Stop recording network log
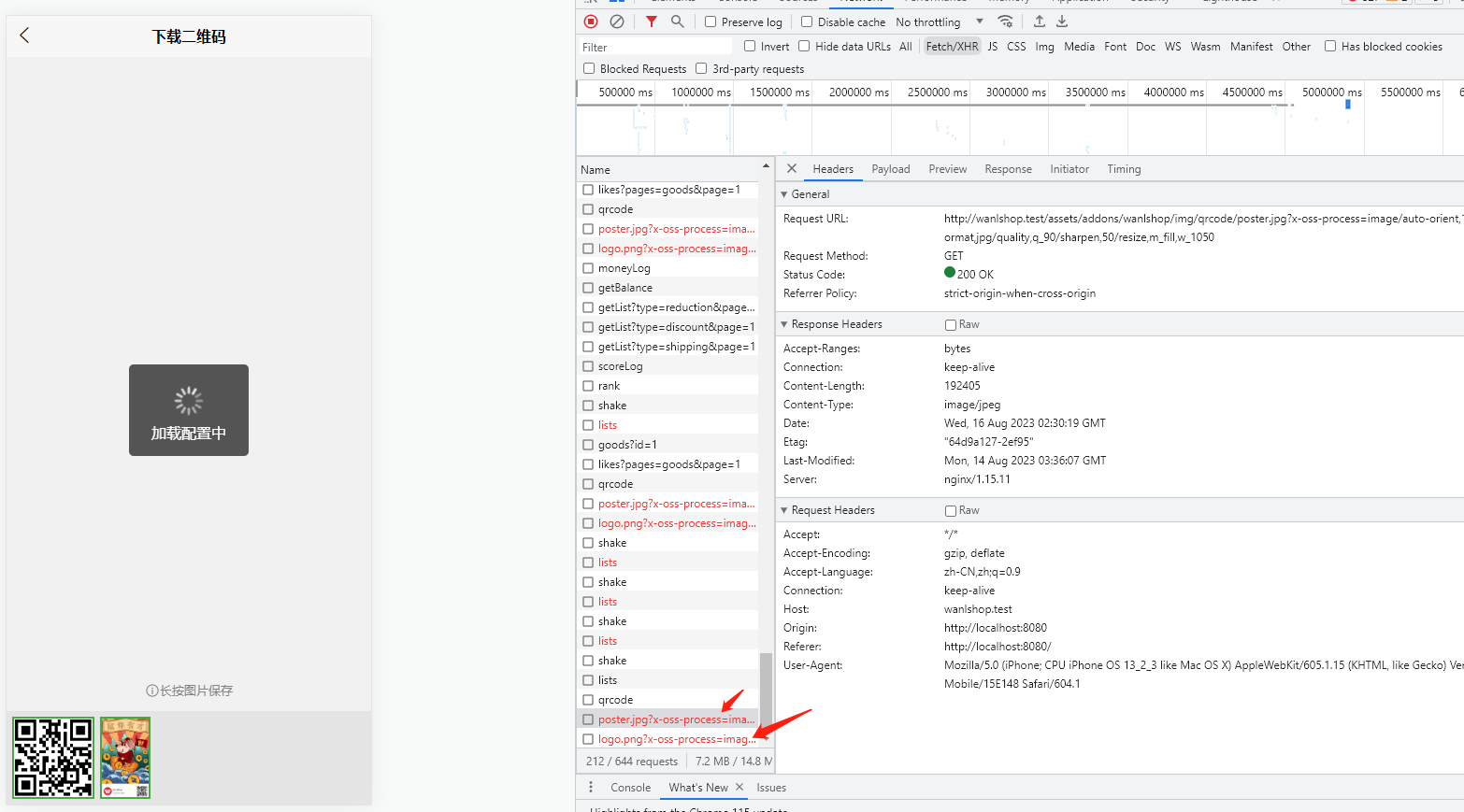Image resolution: width=1464 pixels, height=812 pixels. tap(591, 21)
